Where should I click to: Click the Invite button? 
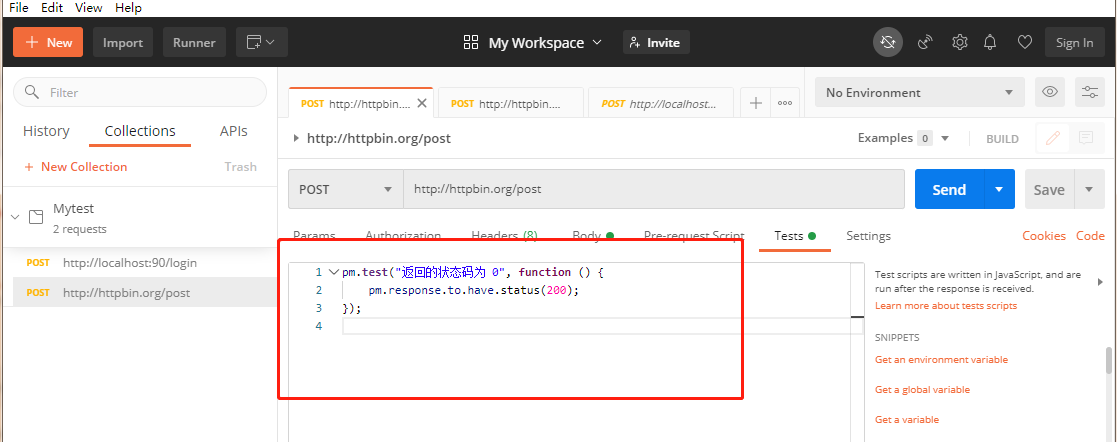[x=655, y=43]
